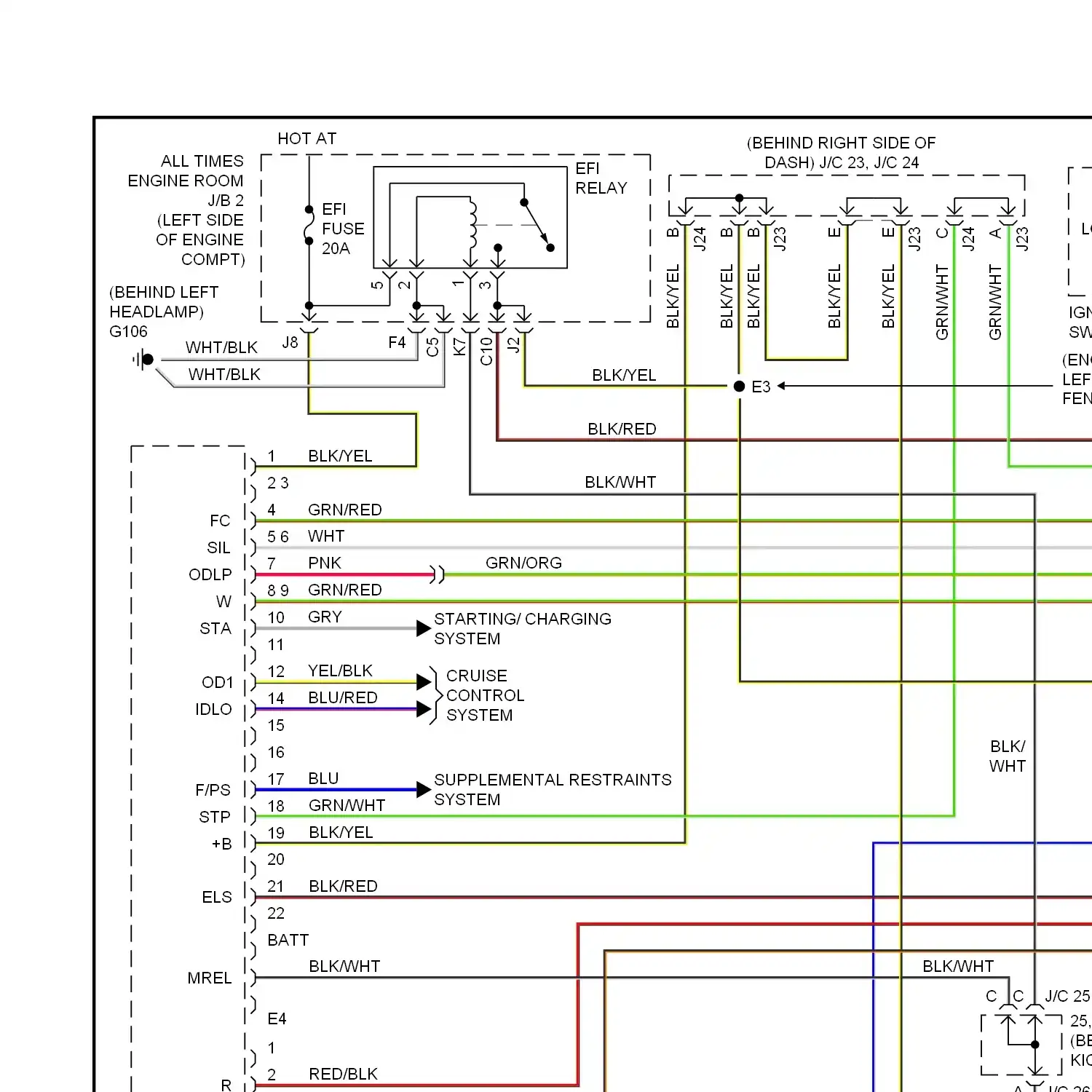Click connector label J8

tap(290, 342)
